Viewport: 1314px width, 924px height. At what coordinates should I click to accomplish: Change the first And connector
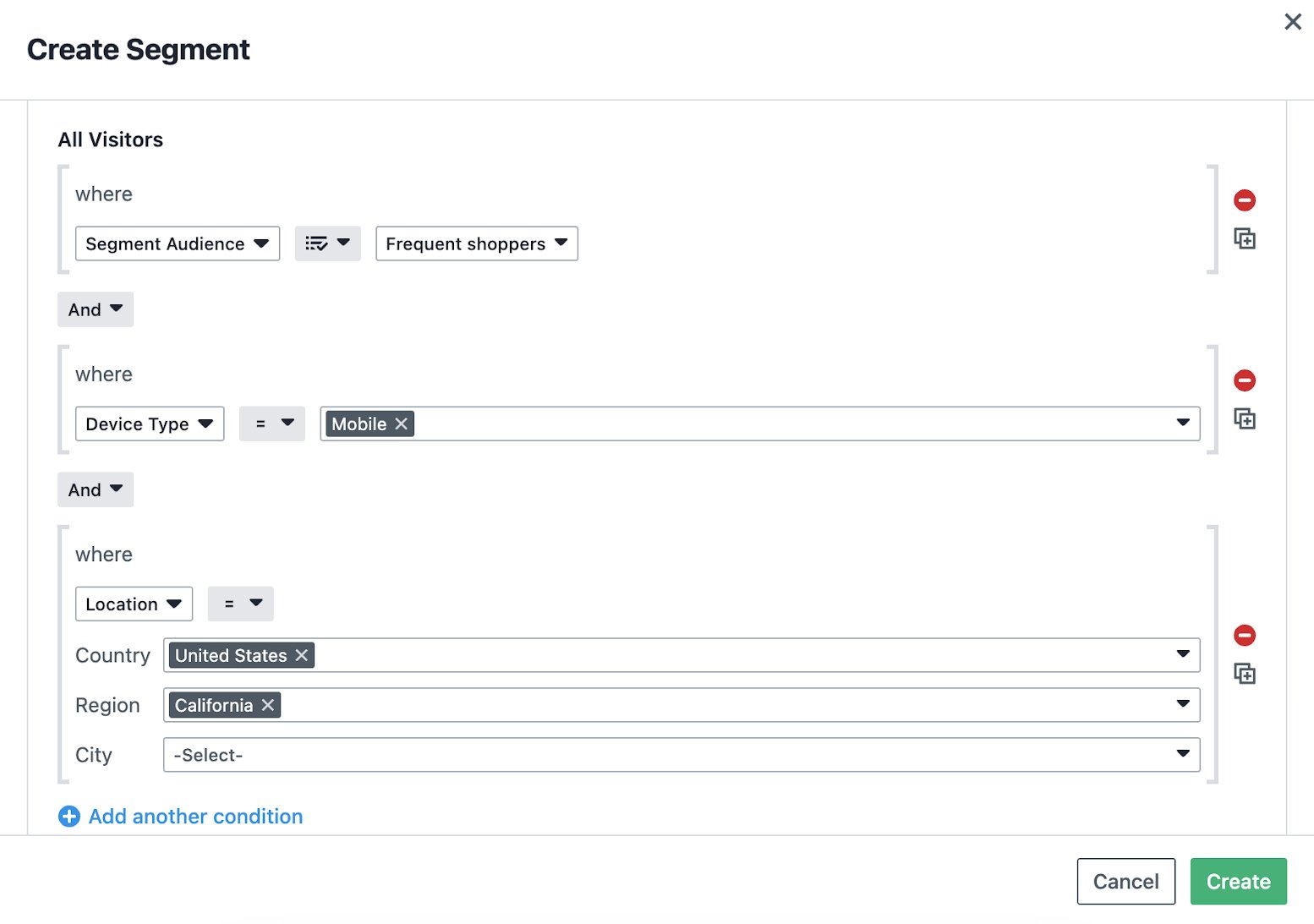[96, 309]
